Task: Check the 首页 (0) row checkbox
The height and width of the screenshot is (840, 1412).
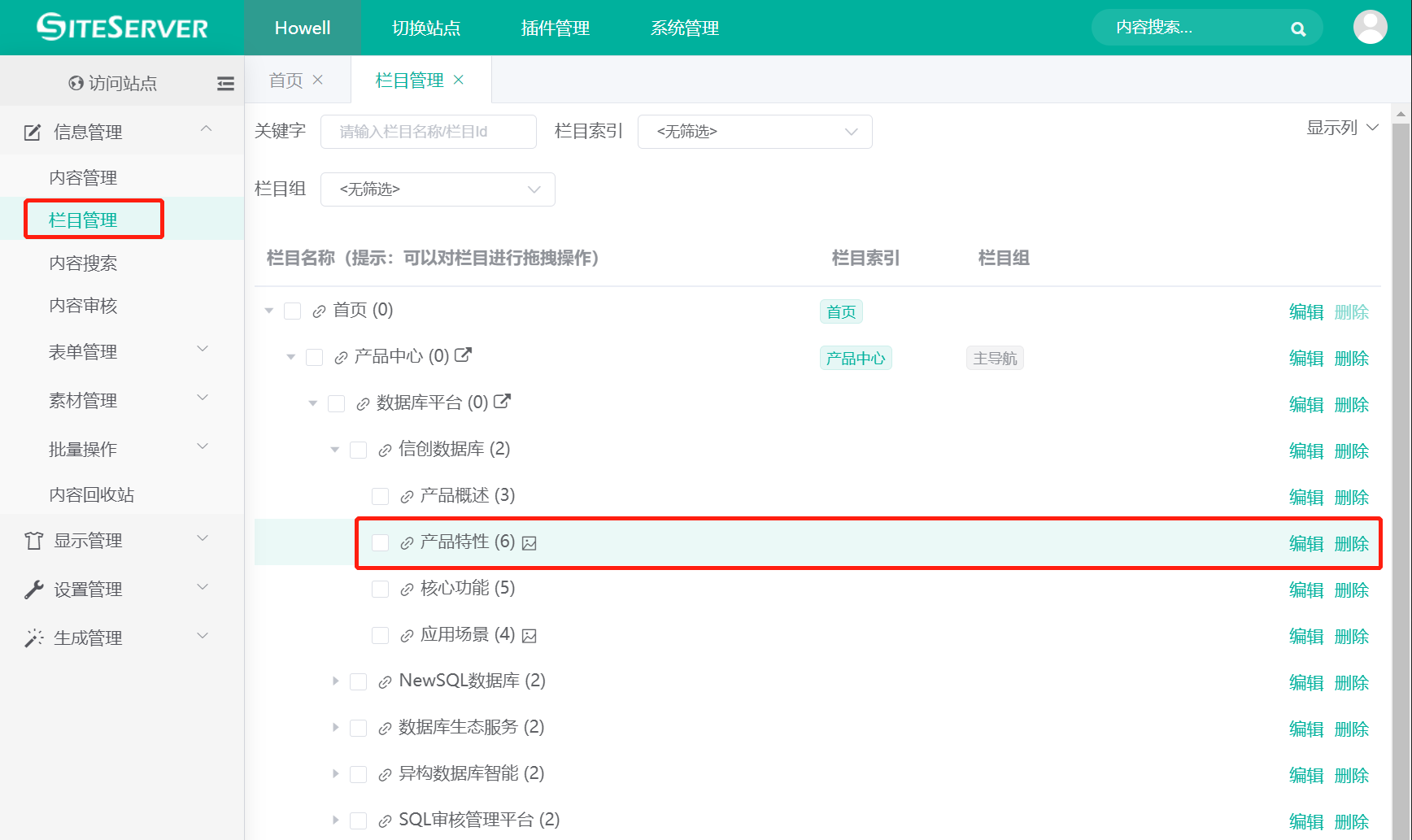Action: tap(293, 311)
